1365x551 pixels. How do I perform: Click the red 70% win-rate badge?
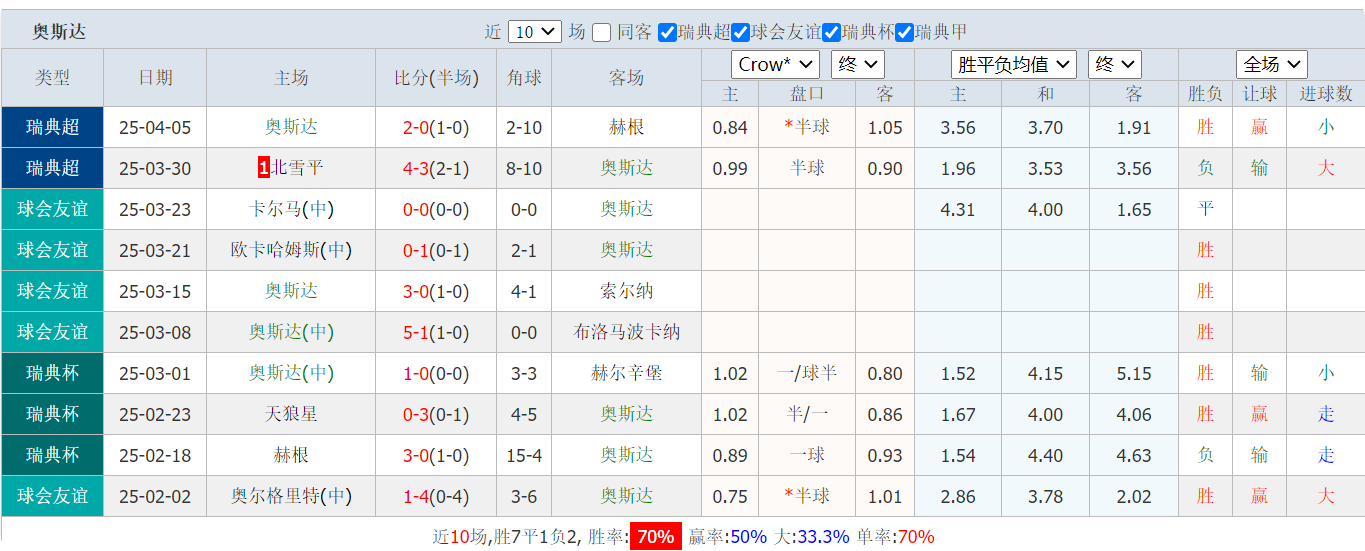(x=655, y=536)
